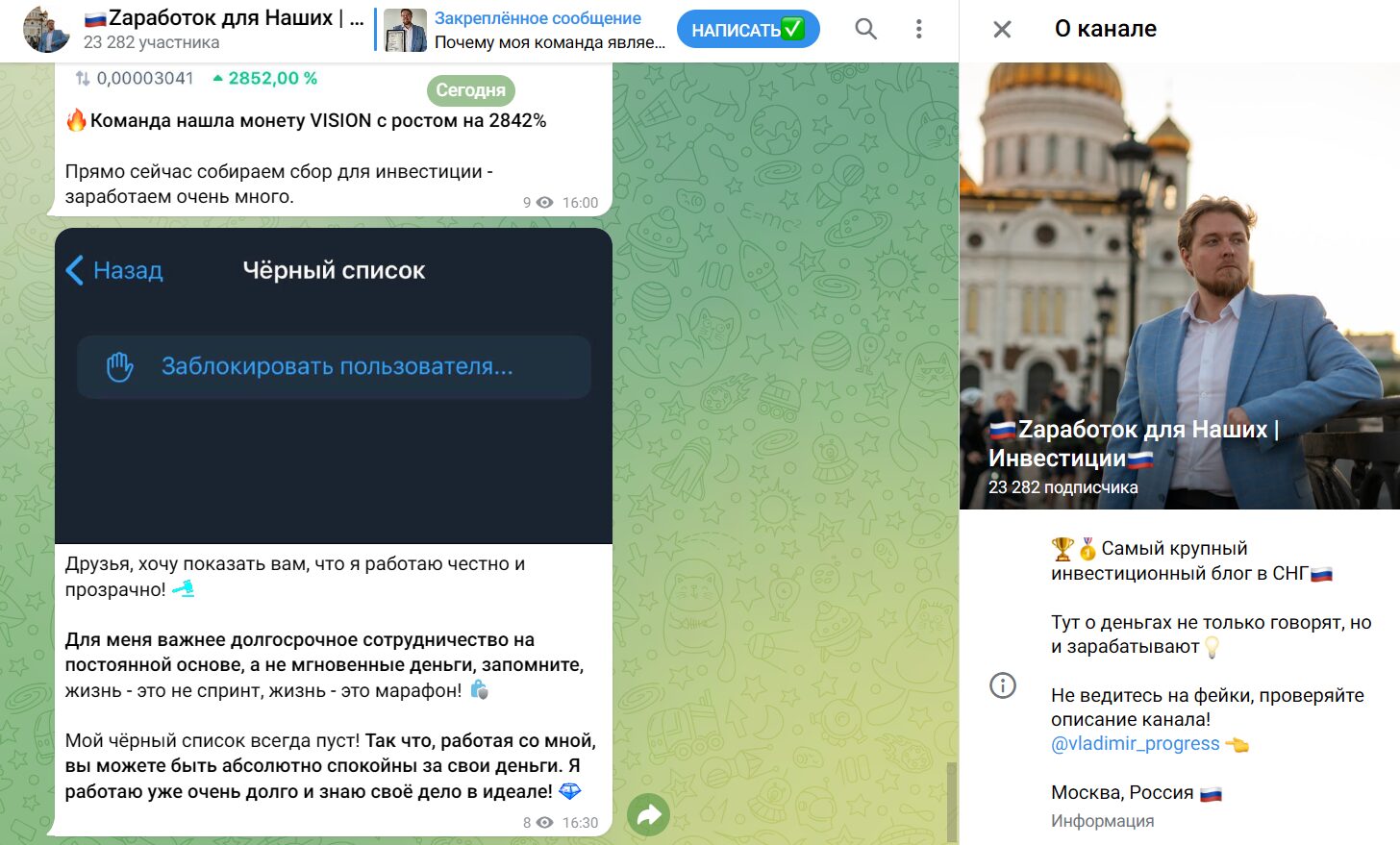Image resolution: width=1400 pixels, height=845 pixels.
Task: Open the channel avatar in the chat header
Action: (x=46, y=30)
